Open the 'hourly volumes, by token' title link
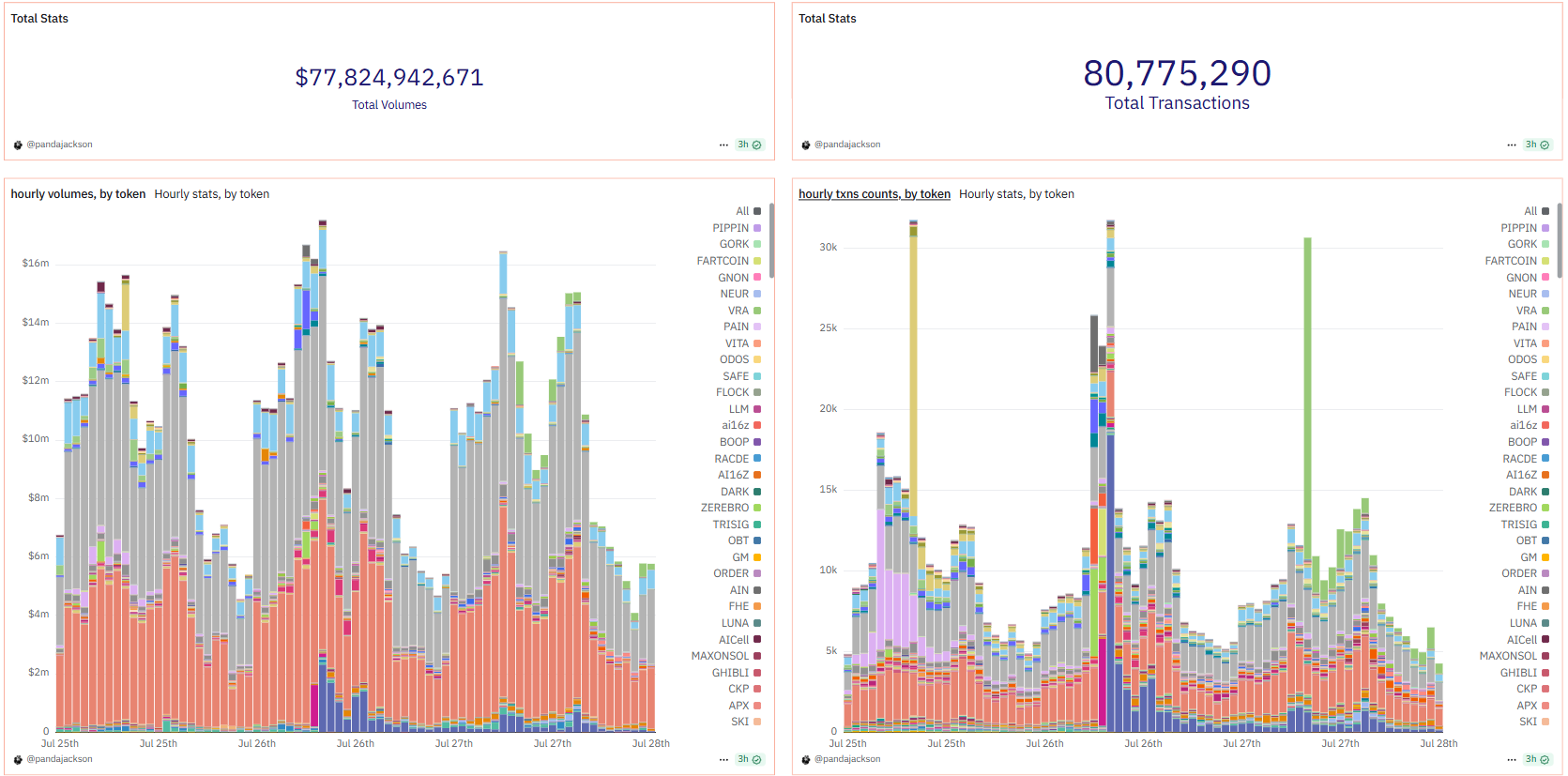 78,194
